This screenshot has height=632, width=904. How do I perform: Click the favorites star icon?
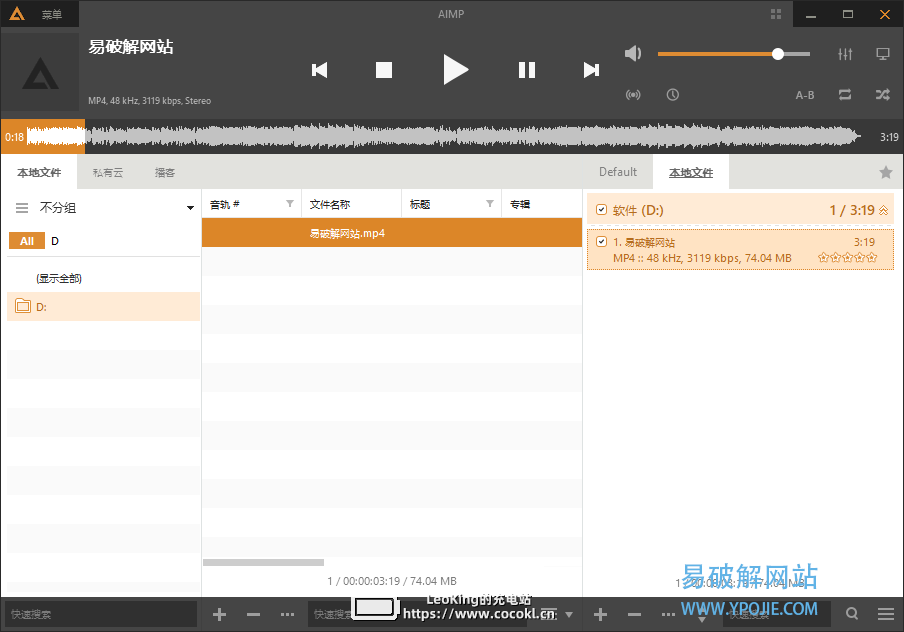(x=886, y=172)
